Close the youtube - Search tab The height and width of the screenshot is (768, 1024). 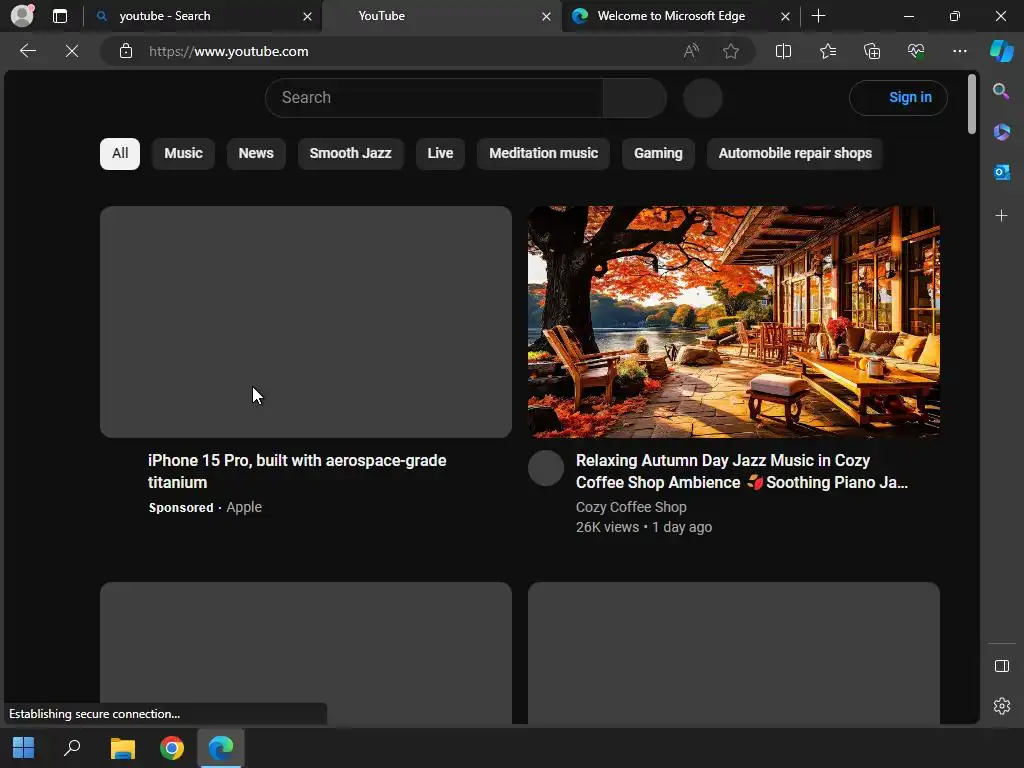[x=307, y=16]
